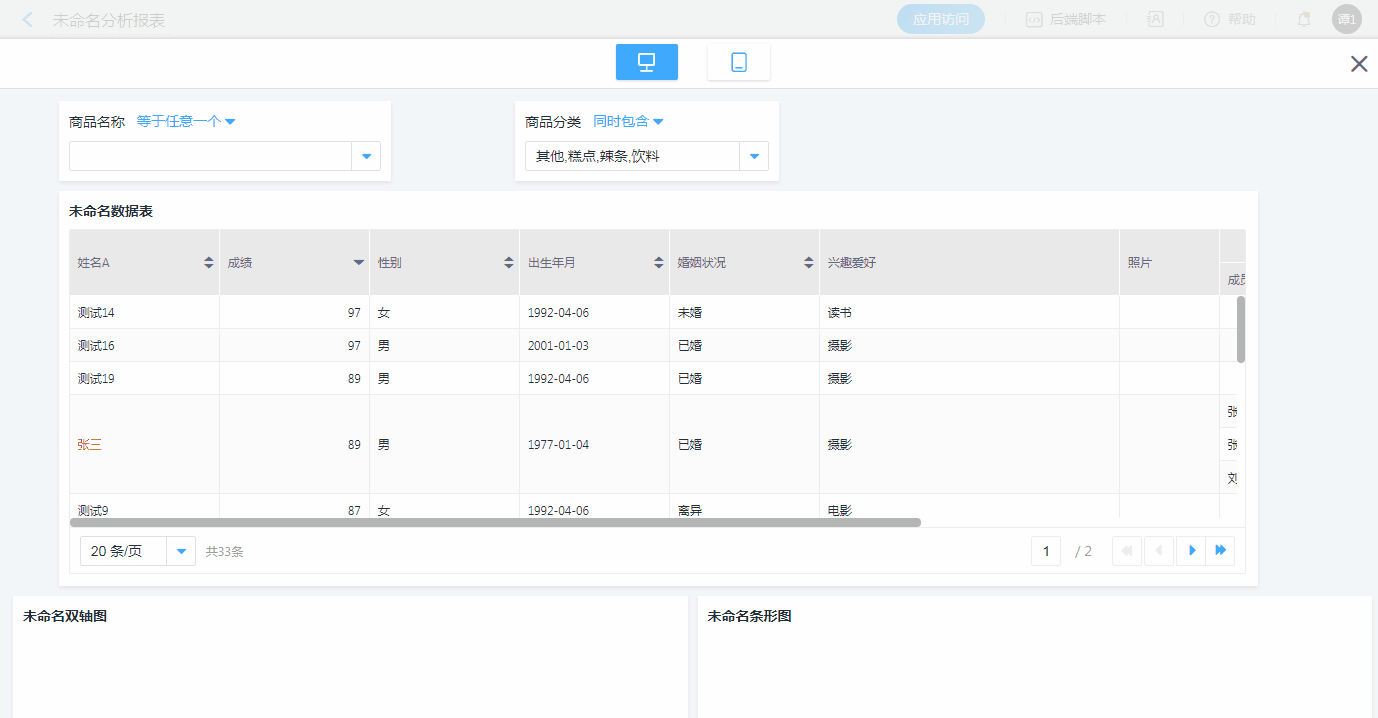1378x718 pixels.
Task: Click the 商品名称 filter input field
Action: tap(210, 156)
